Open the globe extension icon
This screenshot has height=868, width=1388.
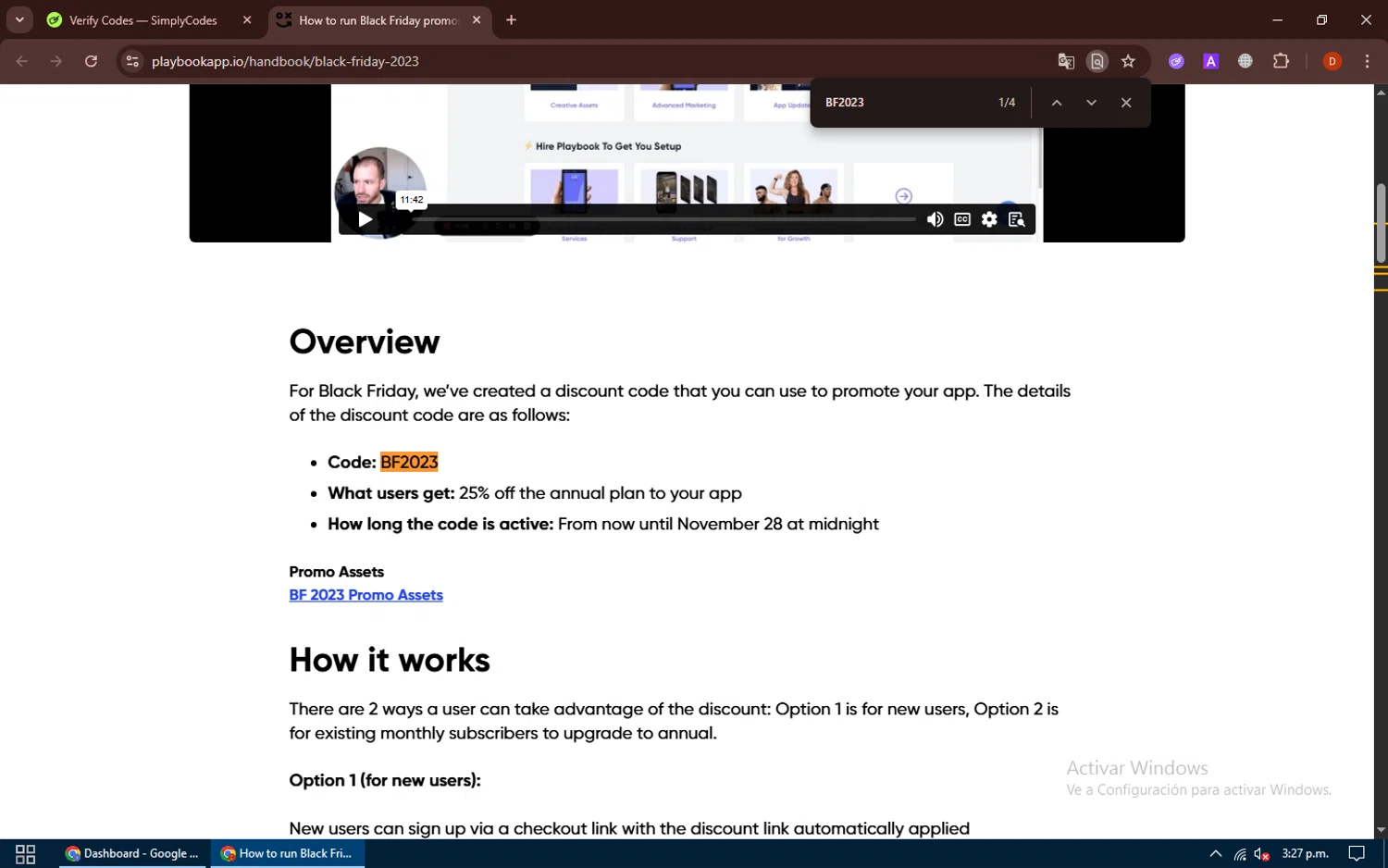click(1245, 61)
